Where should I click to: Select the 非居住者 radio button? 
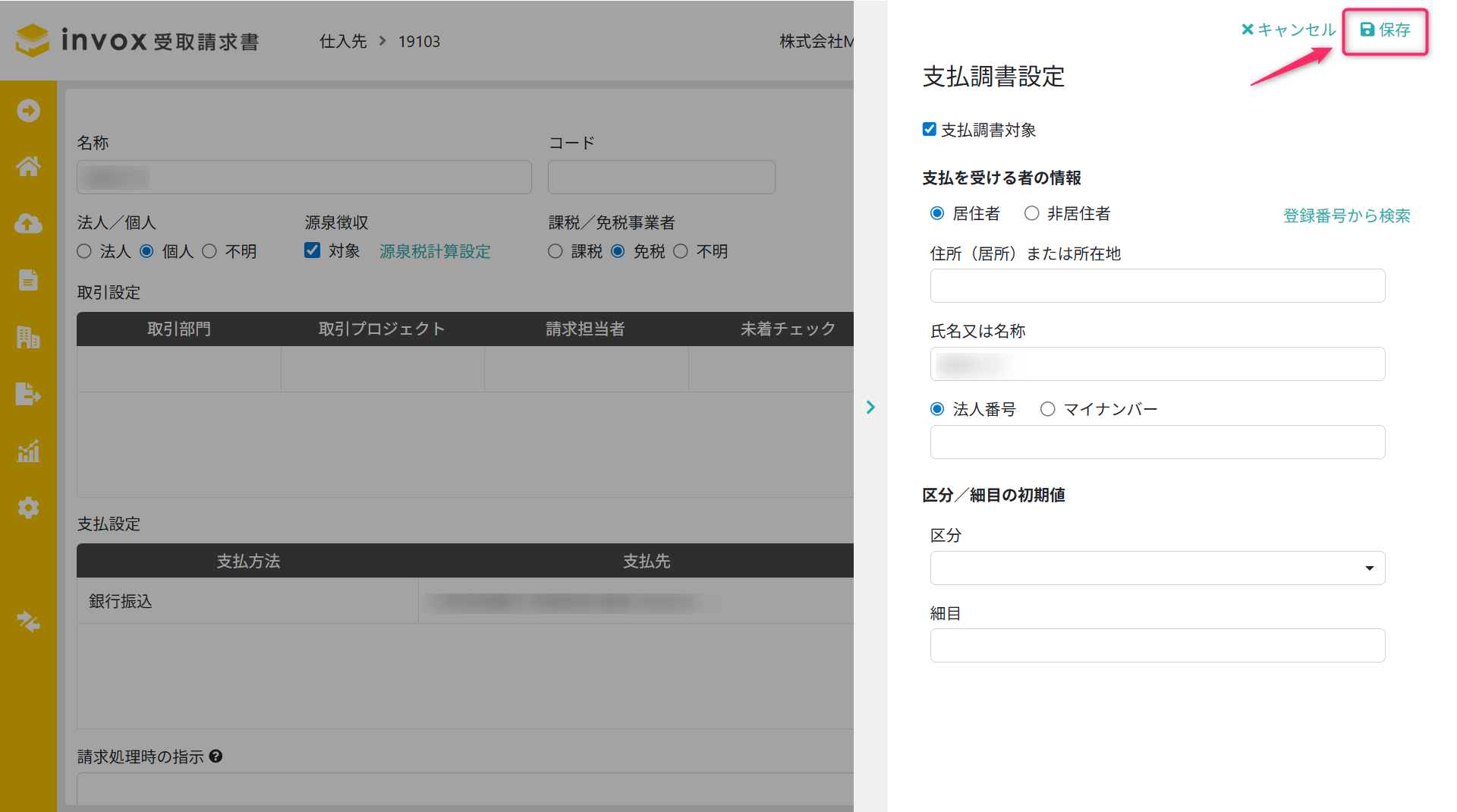[1031, 214]
